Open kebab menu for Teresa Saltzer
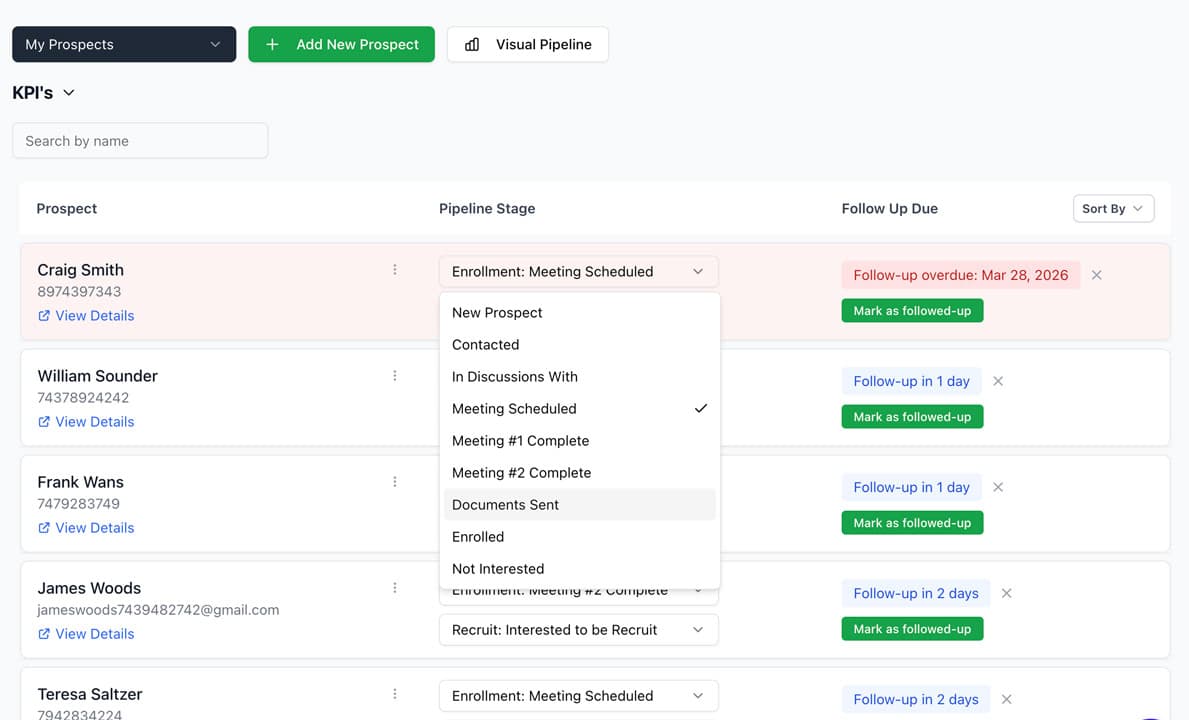Screen dimensions: 1189x720 coord(394,694)
